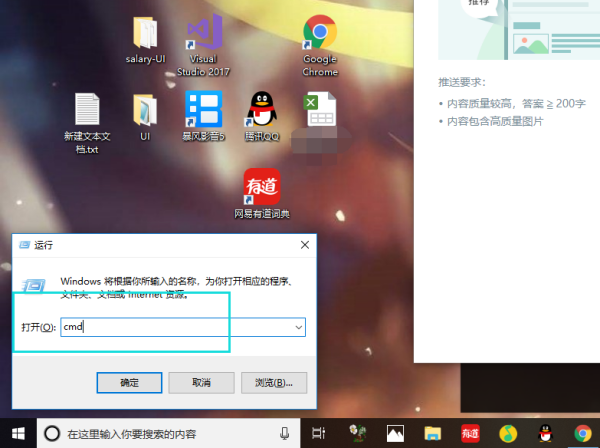Click the 确定 button in Run dialog
The height and width of the screenshot is (448, 600).
(130, 382)
